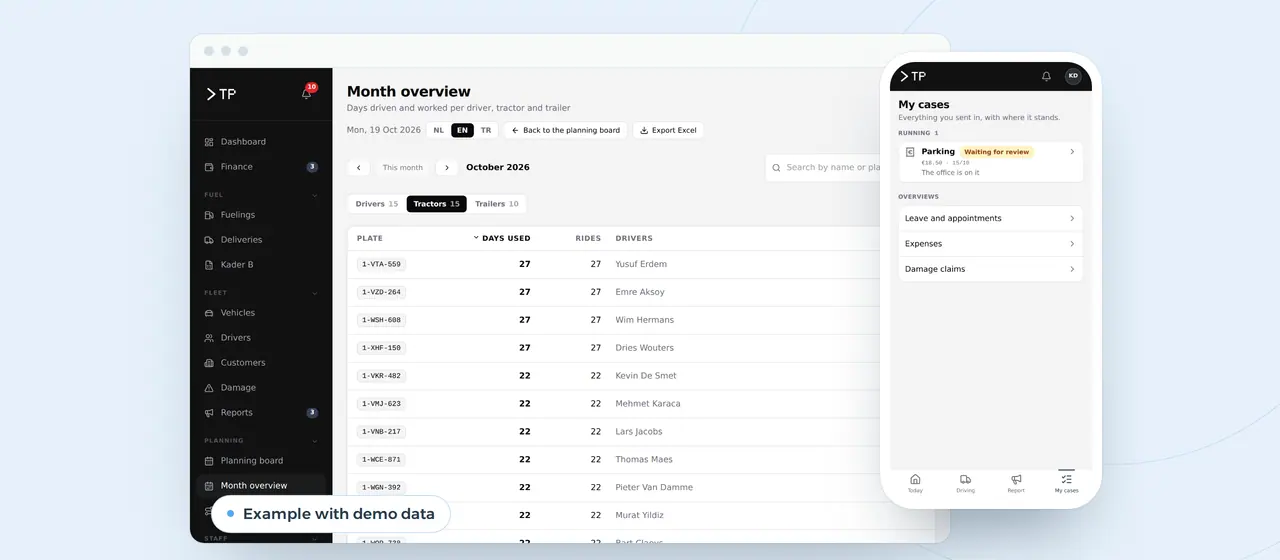Click driver name Lars Jacobs
The image size is (1280, 560).
(x=639, y=432)
